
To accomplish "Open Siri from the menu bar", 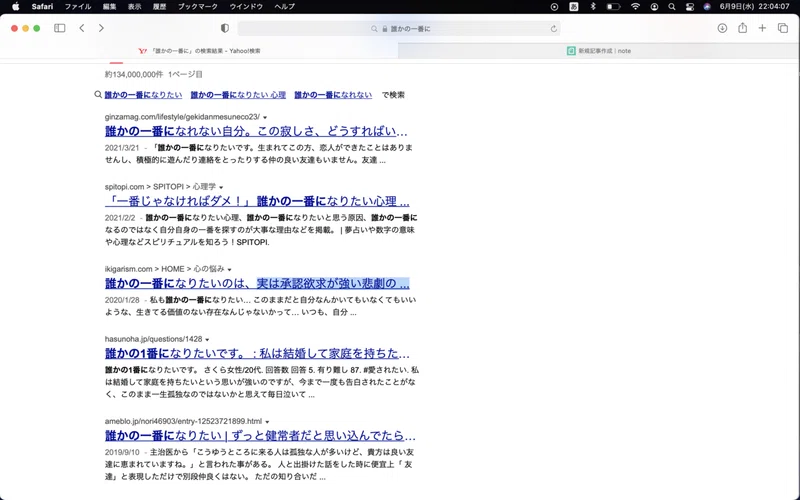I will click(707, 7).
